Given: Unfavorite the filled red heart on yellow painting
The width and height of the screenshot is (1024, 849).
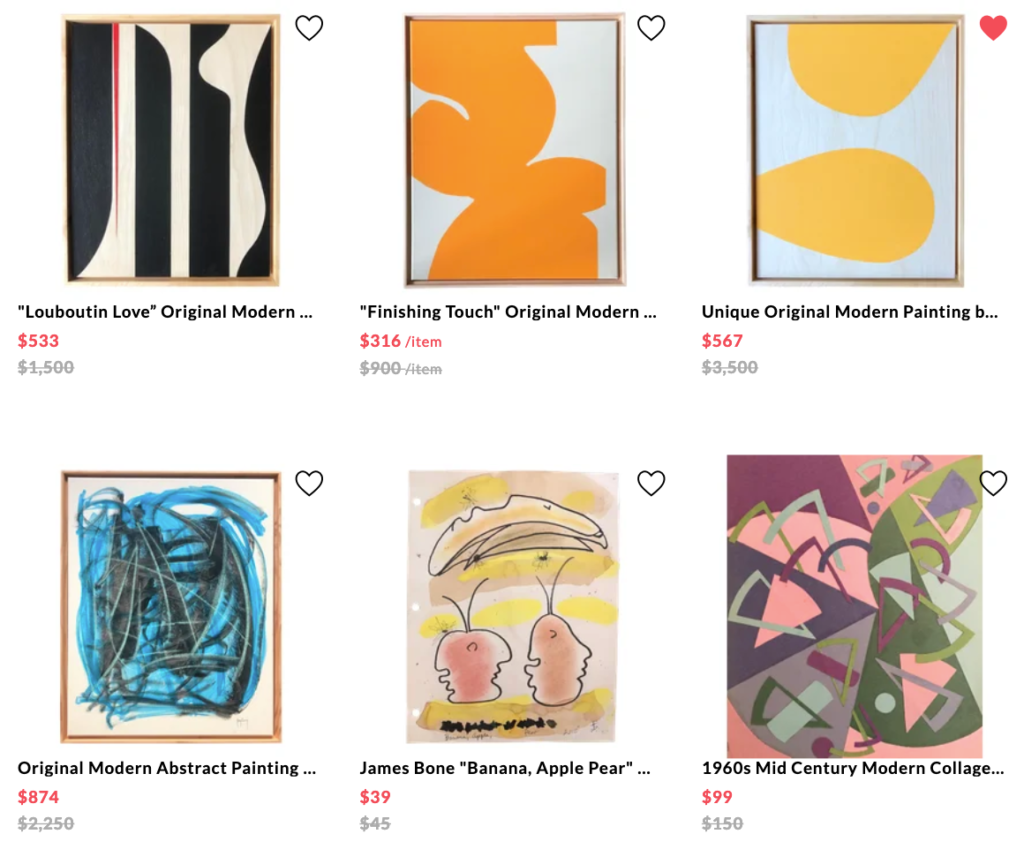Looking at the screenshot, I should (993, 28).
